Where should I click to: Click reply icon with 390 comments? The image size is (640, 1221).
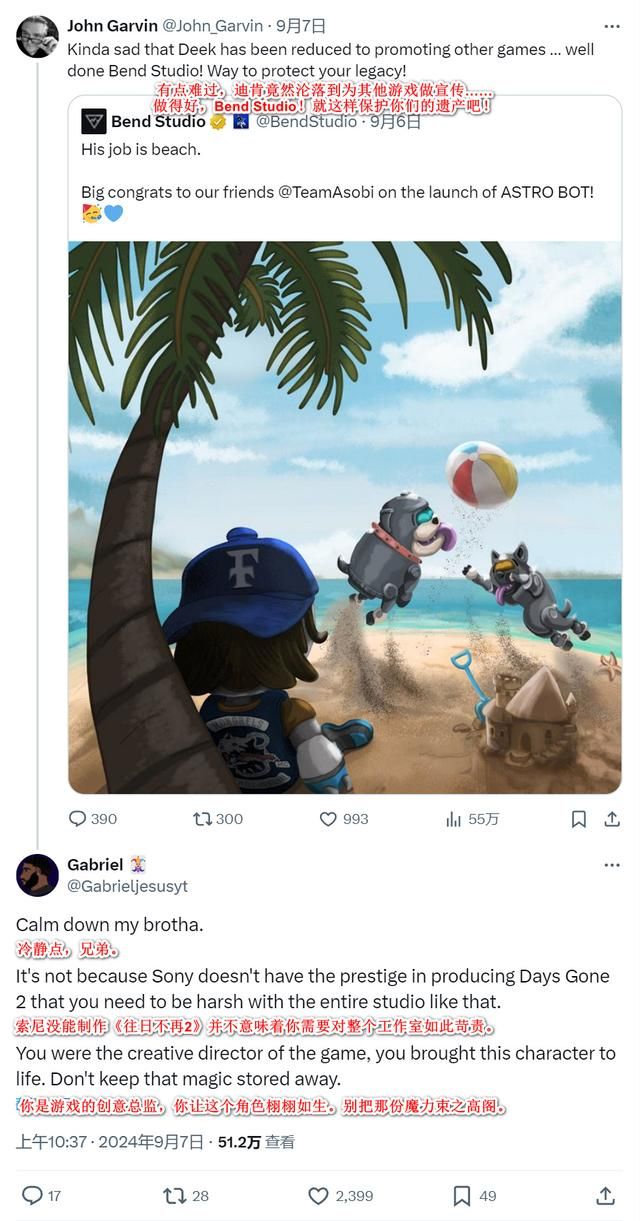(77, 819)
